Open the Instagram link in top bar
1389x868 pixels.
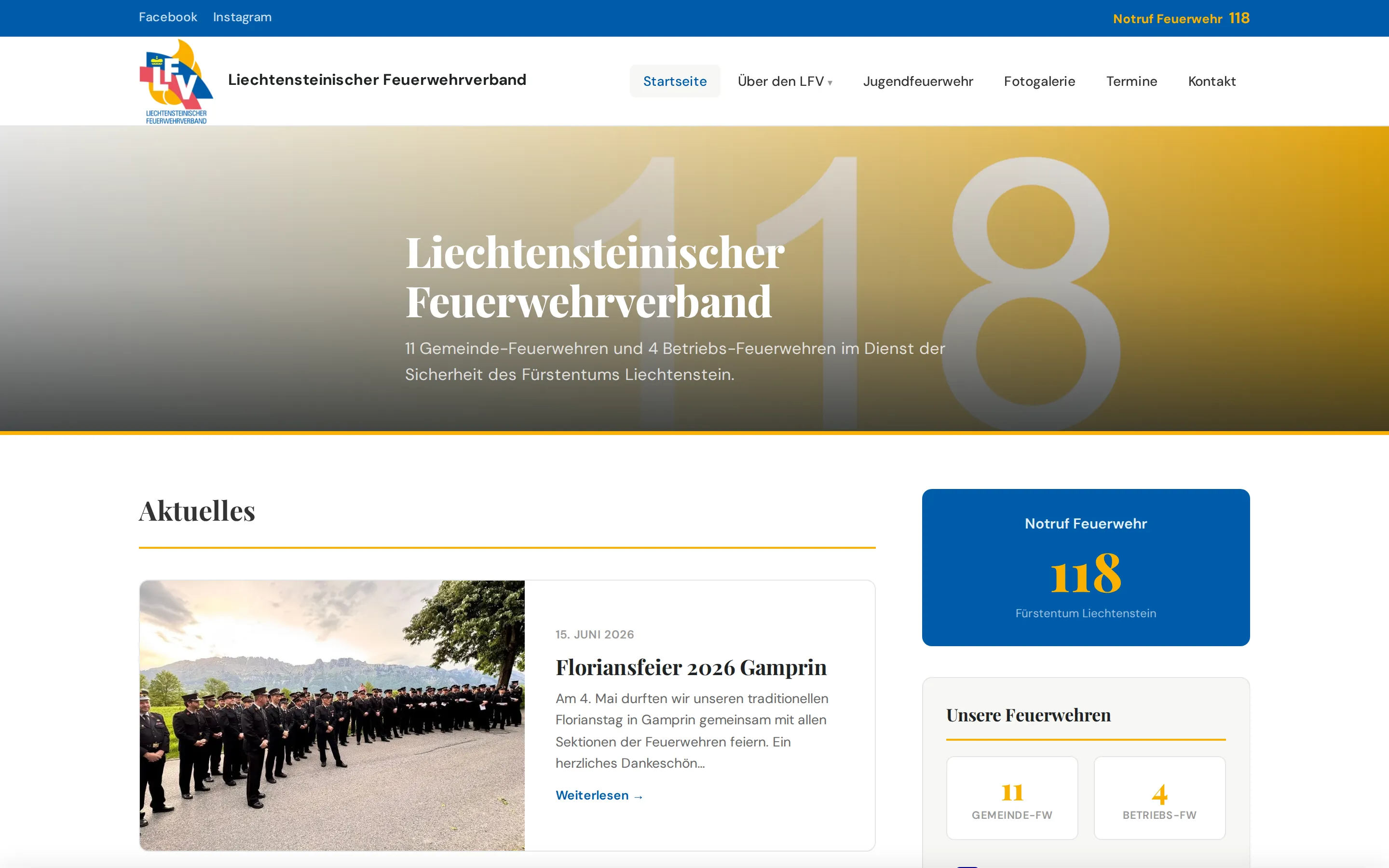[242, 17]
